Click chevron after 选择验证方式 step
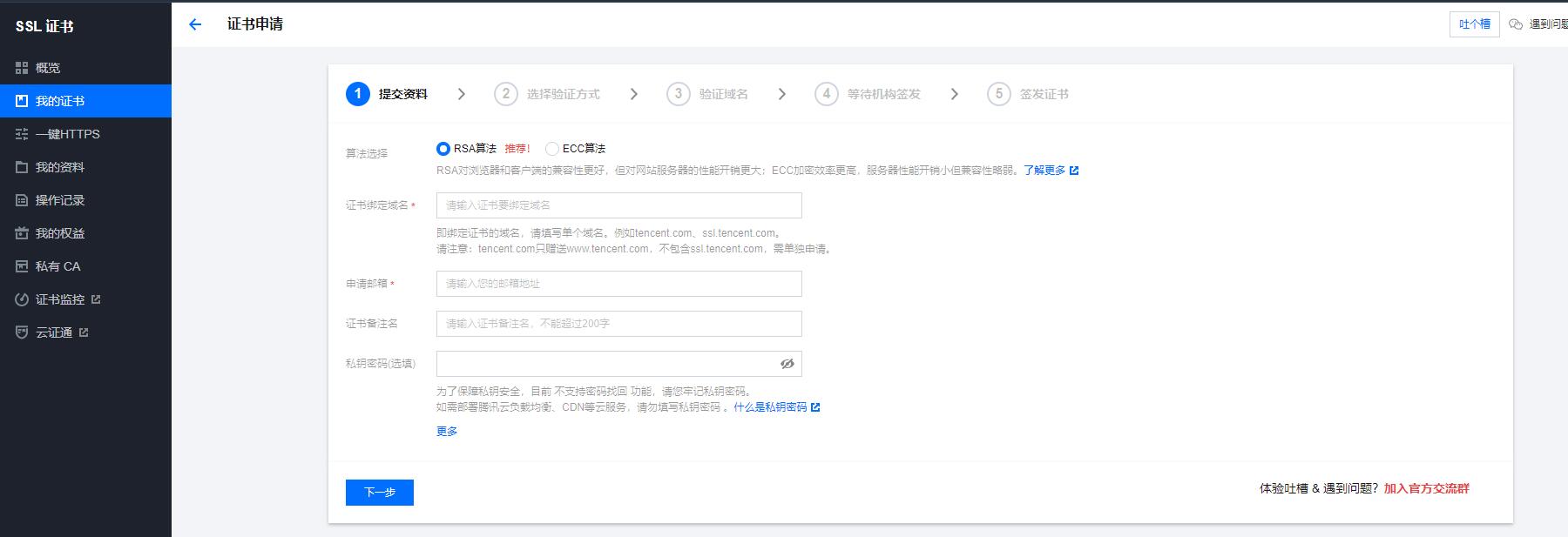This screenshot has width=1568, height=537. (634, 94)
